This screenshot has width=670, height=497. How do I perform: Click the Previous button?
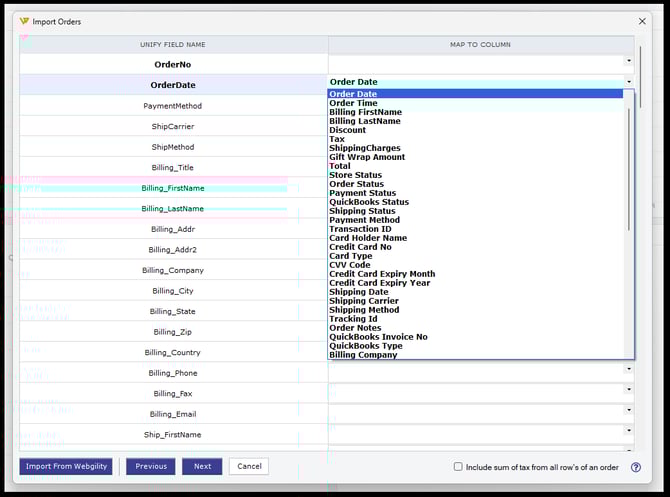150,466
